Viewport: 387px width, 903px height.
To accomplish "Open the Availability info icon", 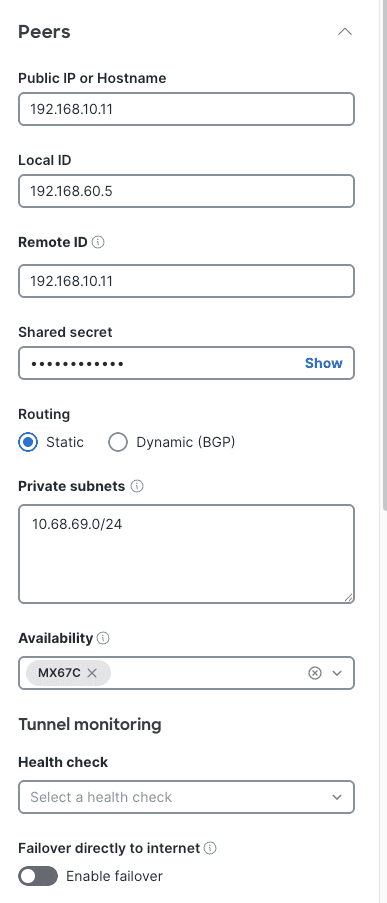I will [103, 638].
